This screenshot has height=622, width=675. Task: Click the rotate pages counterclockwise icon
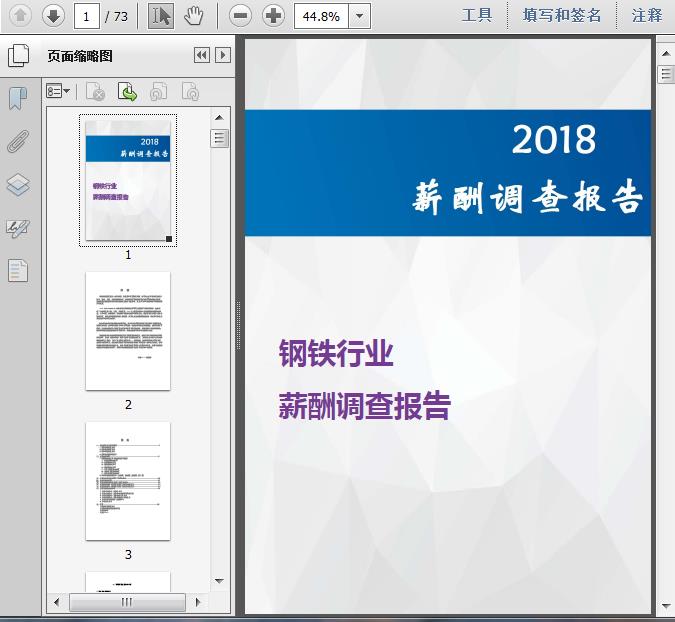158,92
